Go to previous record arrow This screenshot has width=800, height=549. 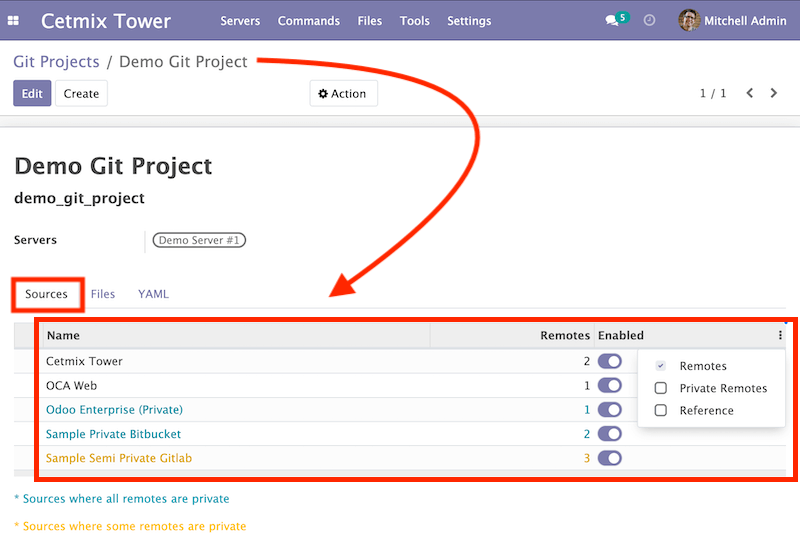coord(749,93)
